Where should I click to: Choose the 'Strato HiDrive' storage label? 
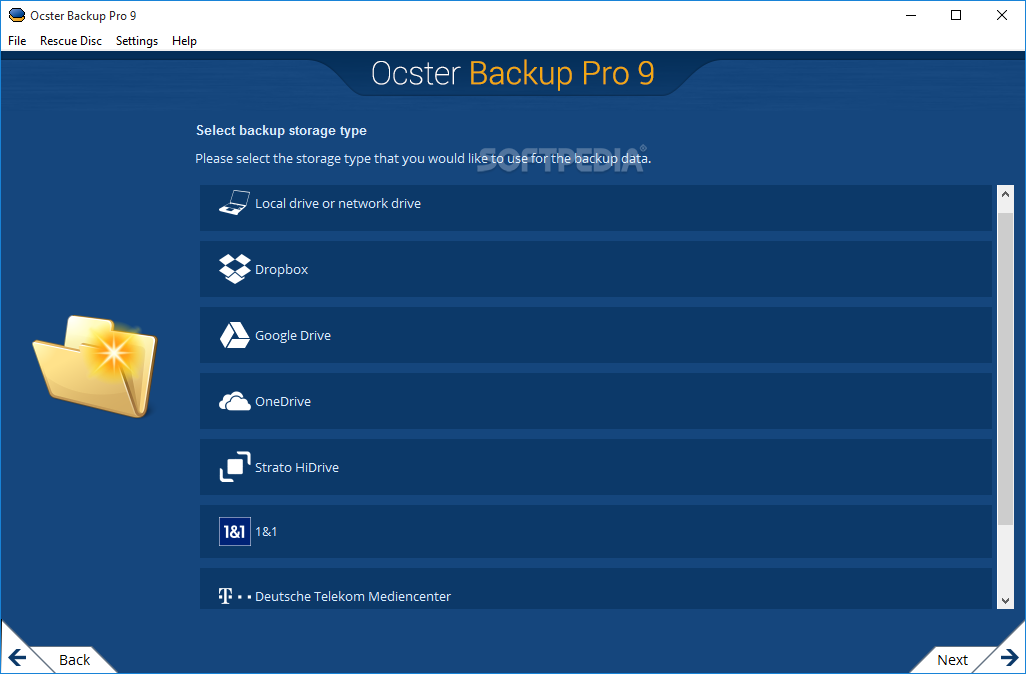296,468
